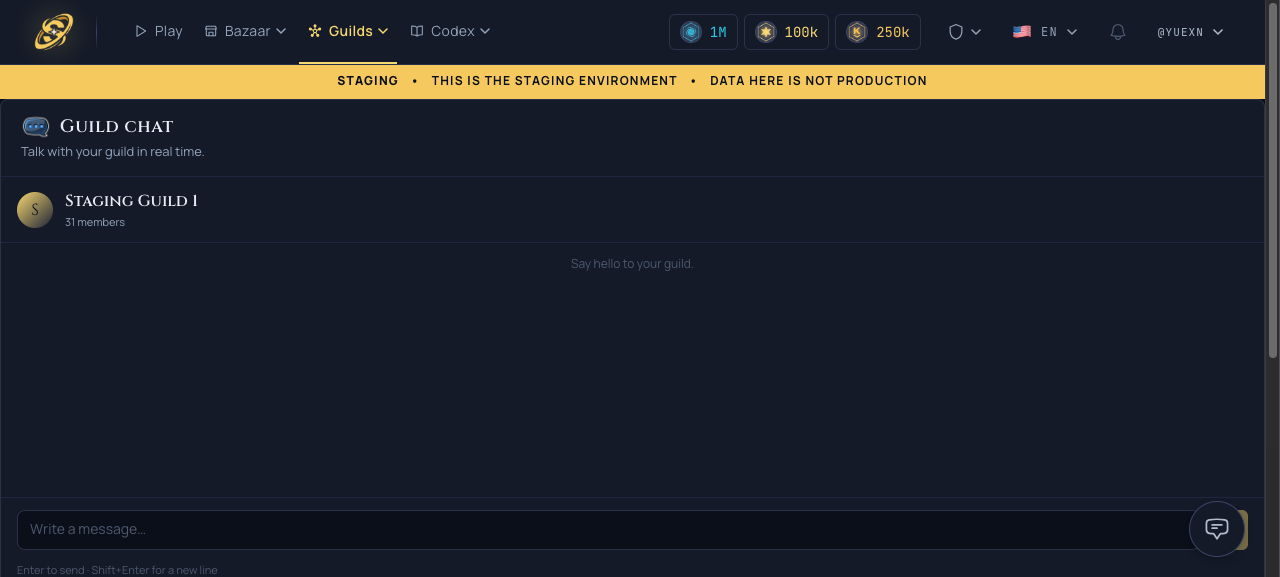This screenshot has width=1280, height=577.
Task: Click the 1M blue currency balance
Action: coord(704,32)
